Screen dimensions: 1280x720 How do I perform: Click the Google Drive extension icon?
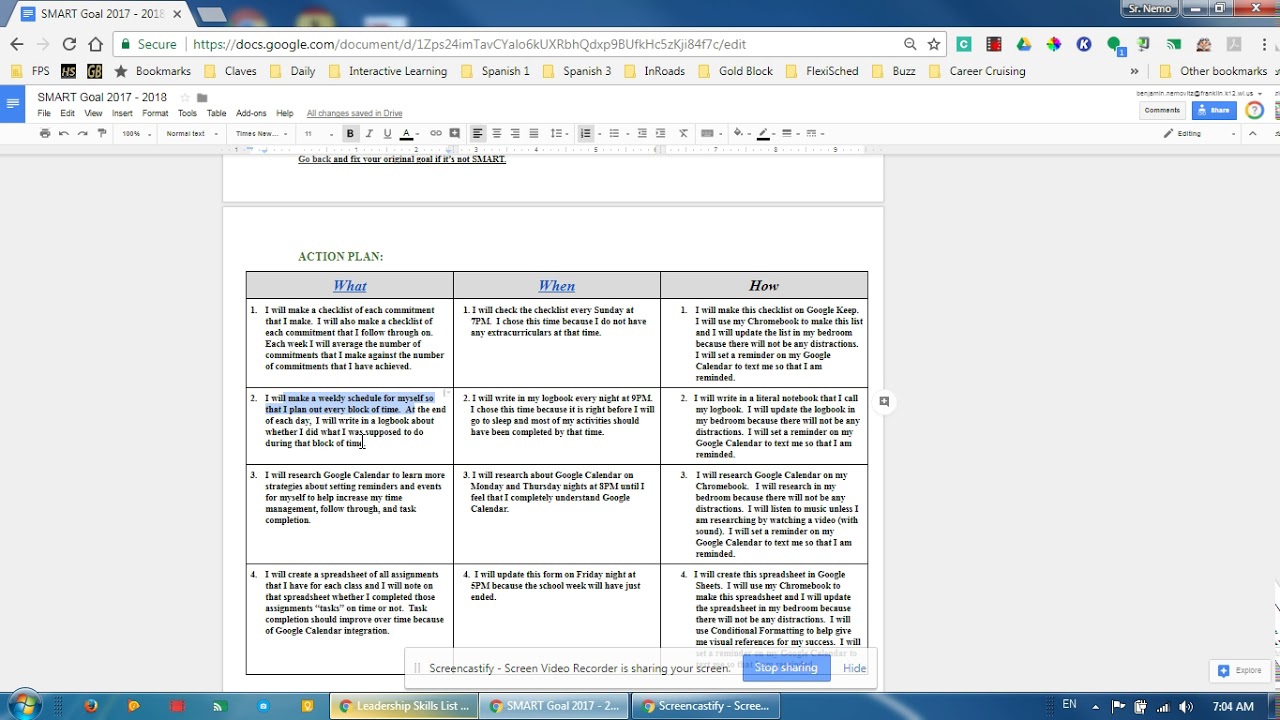click(x=1023, y=44)
